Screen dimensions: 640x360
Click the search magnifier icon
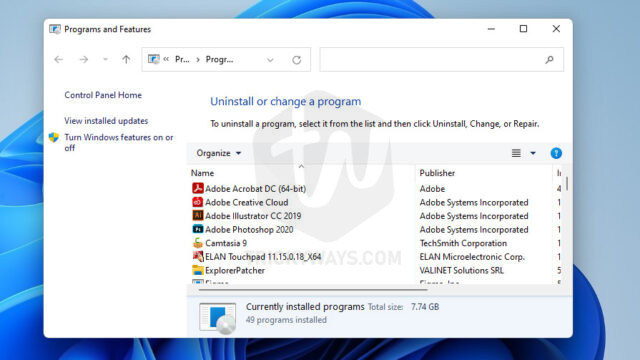(x=549, y=60)
